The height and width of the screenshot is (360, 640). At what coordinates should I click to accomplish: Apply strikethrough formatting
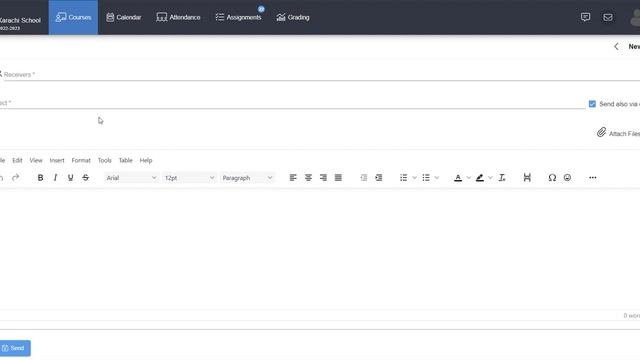point(85,178)
